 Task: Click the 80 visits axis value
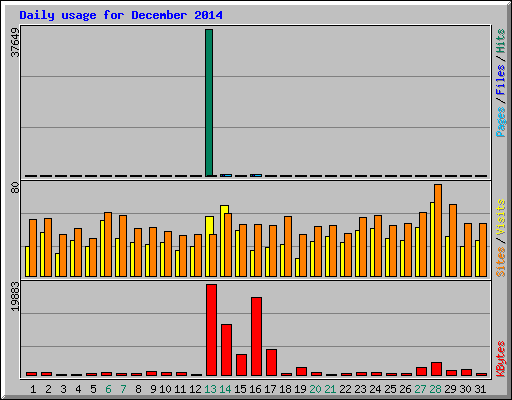[x=15, y=188]
